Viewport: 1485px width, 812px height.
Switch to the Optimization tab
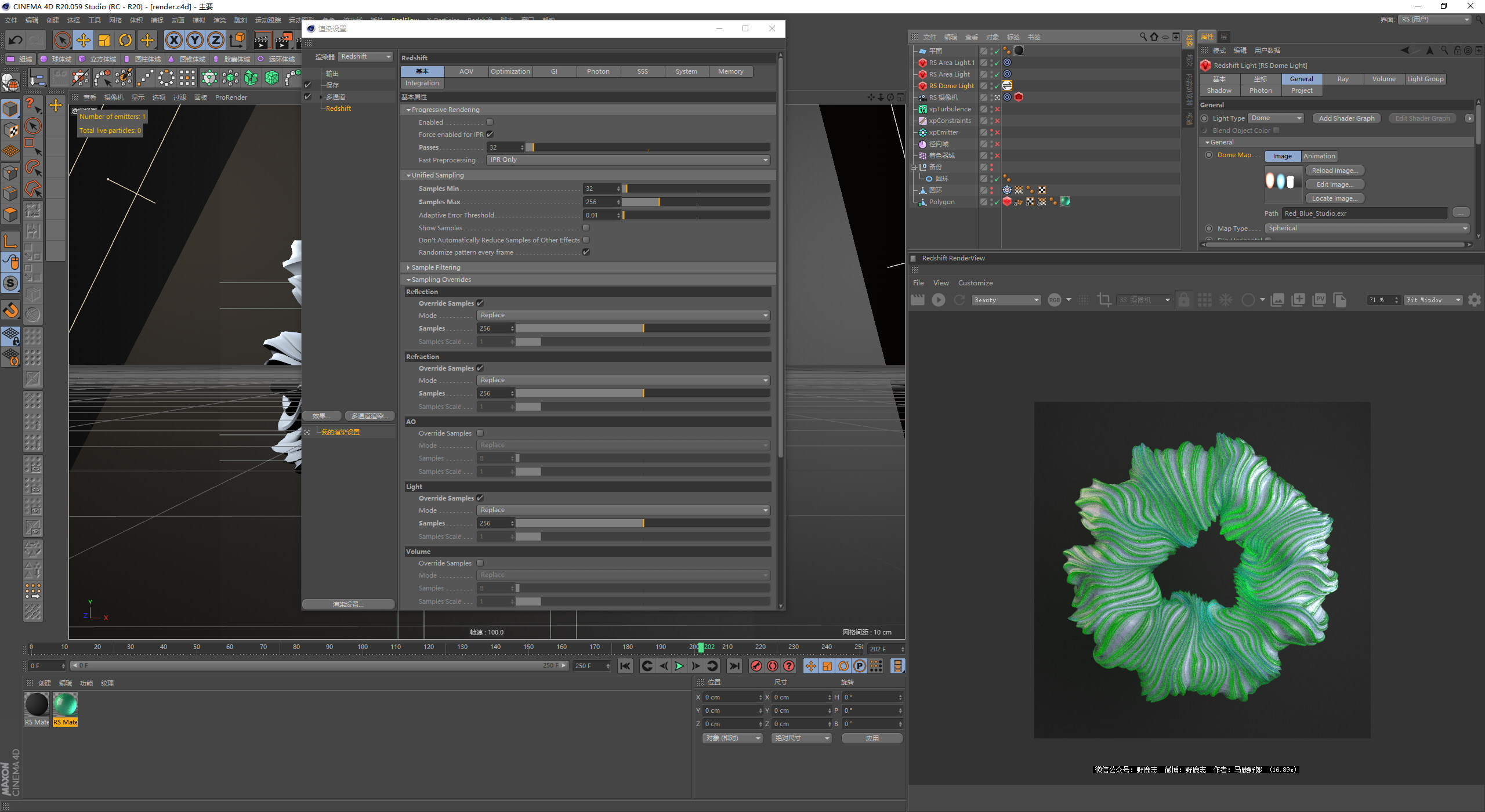(510, 71)
